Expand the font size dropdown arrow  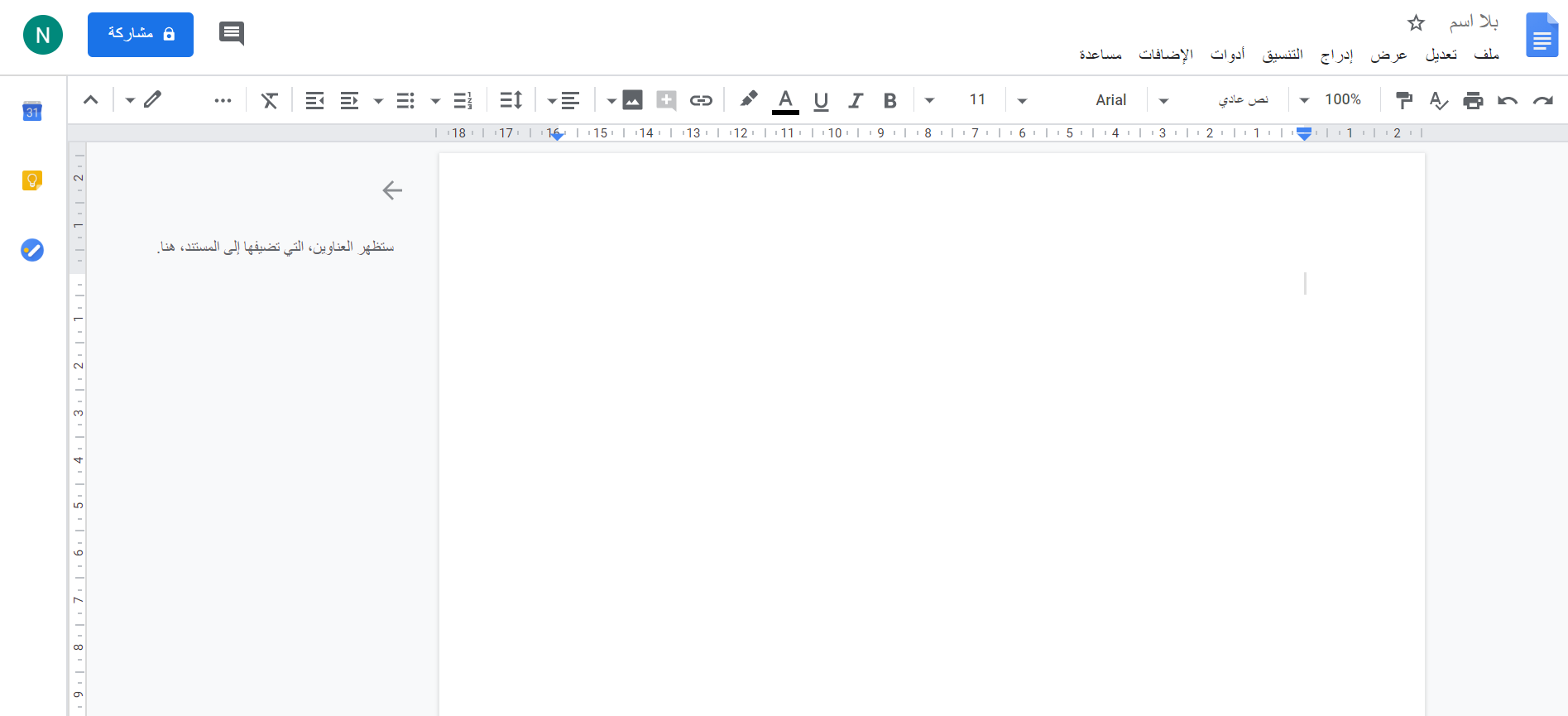point(929,100)
